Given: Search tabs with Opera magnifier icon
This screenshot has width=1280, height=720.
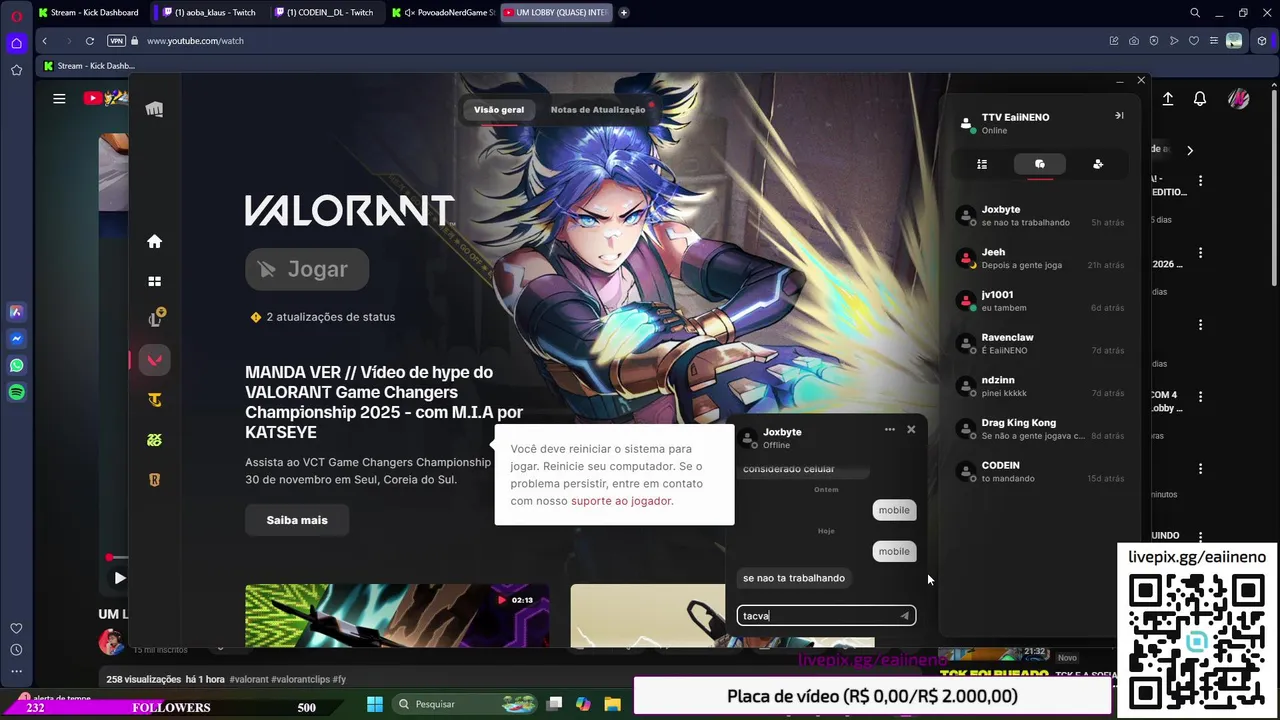Looking at the screenshot, I should 1195,13.
